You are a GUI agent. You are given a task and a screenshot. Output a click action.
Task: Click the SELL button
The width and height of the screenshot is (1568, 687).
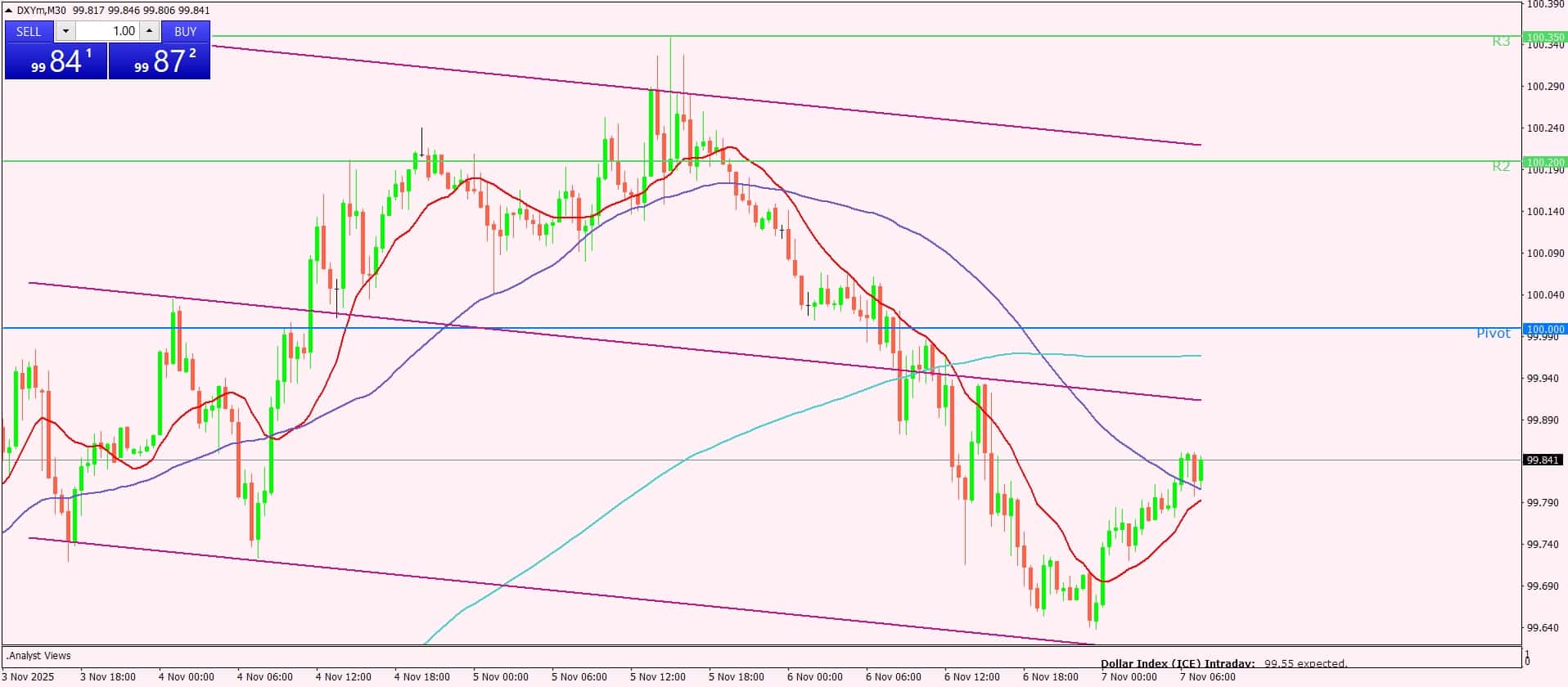pos(29,32)
